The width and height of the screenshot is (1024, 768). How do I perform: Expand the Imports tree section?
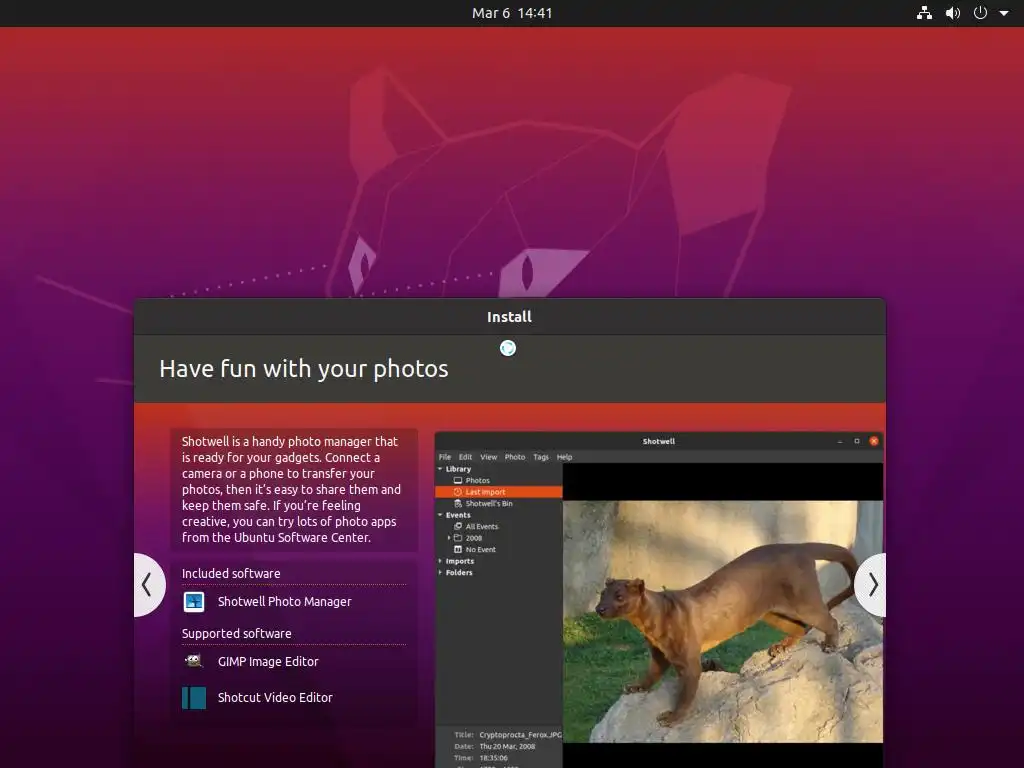click(x=440, y=561)
